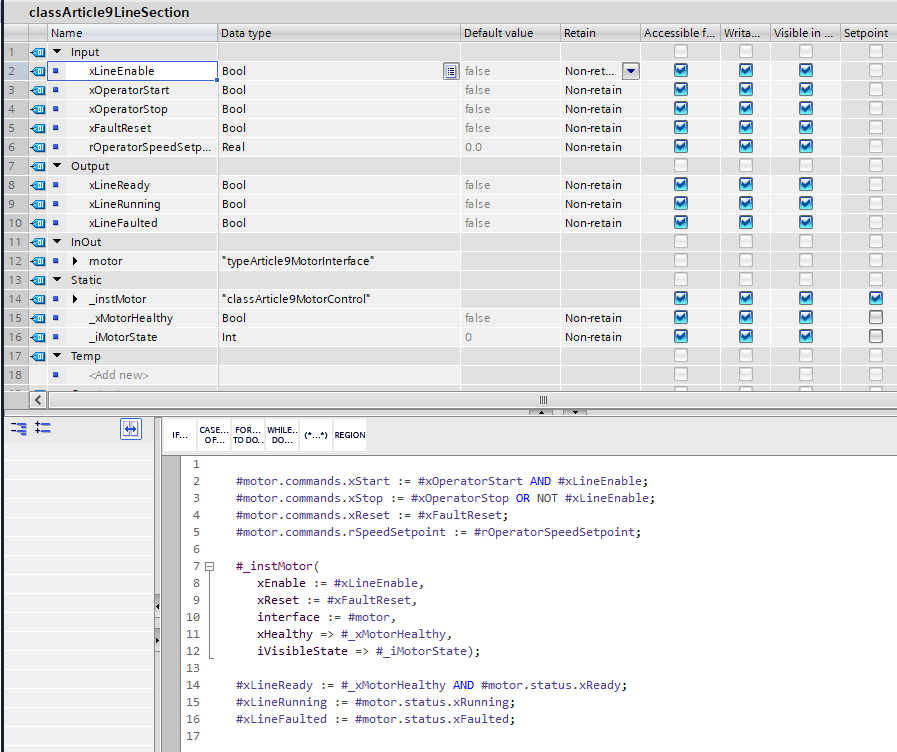Collapse the Output section

(57, 165)
